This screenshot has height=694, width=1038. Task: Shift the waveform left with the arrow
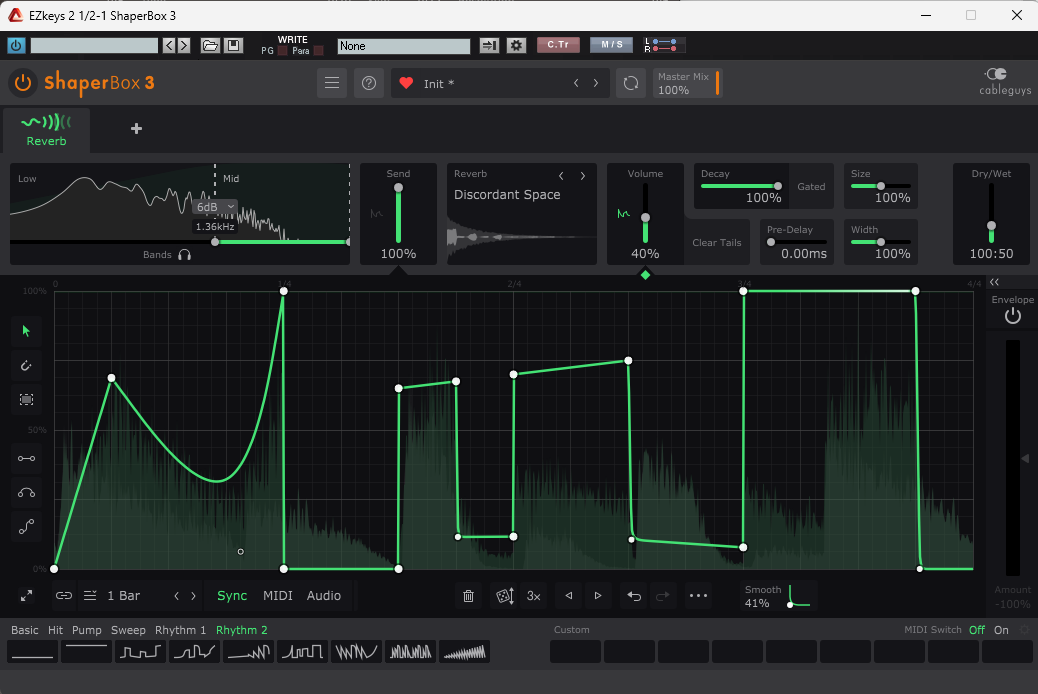(x=569, y=596)
